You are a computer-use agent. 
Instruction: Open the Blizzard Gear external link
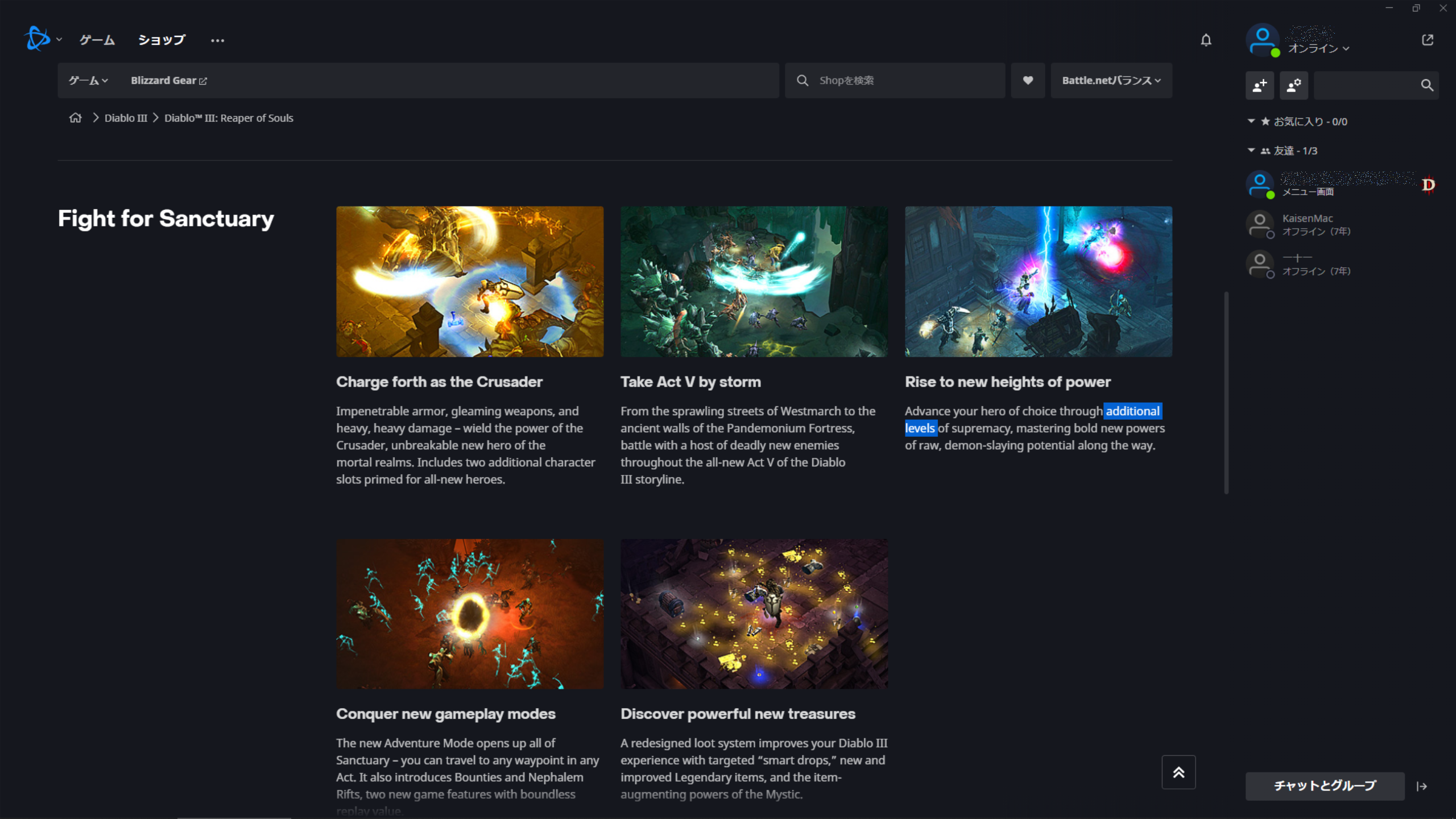[x=169, y=80]
